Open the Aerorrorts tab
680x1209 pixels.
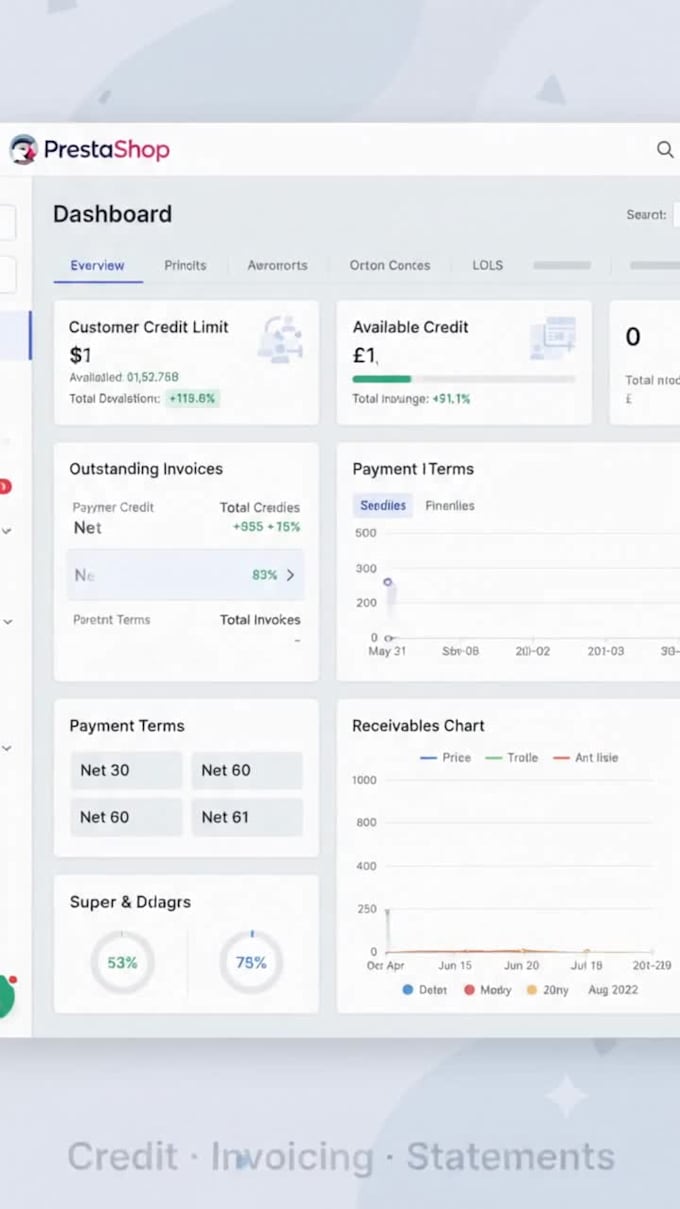(278, 266)
